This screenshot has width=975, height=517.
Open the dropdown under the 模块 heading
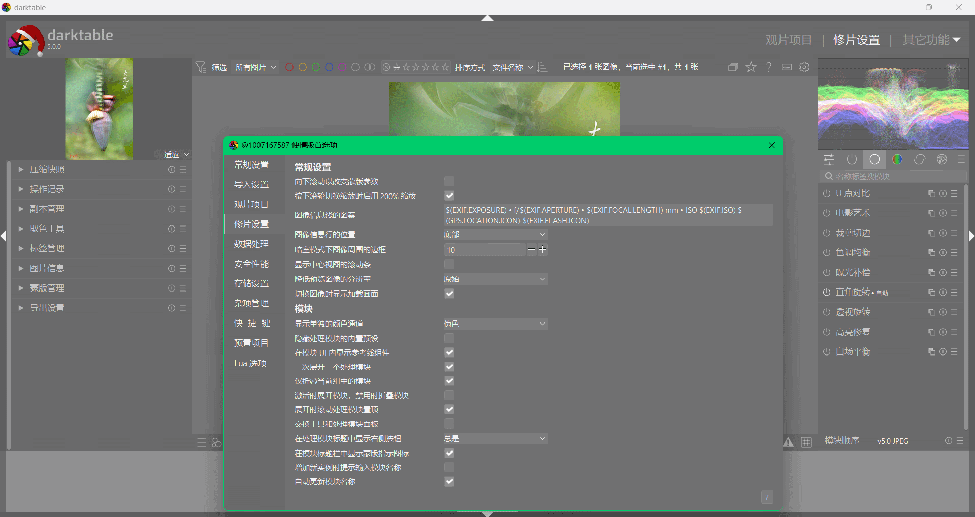pos(495,324)
